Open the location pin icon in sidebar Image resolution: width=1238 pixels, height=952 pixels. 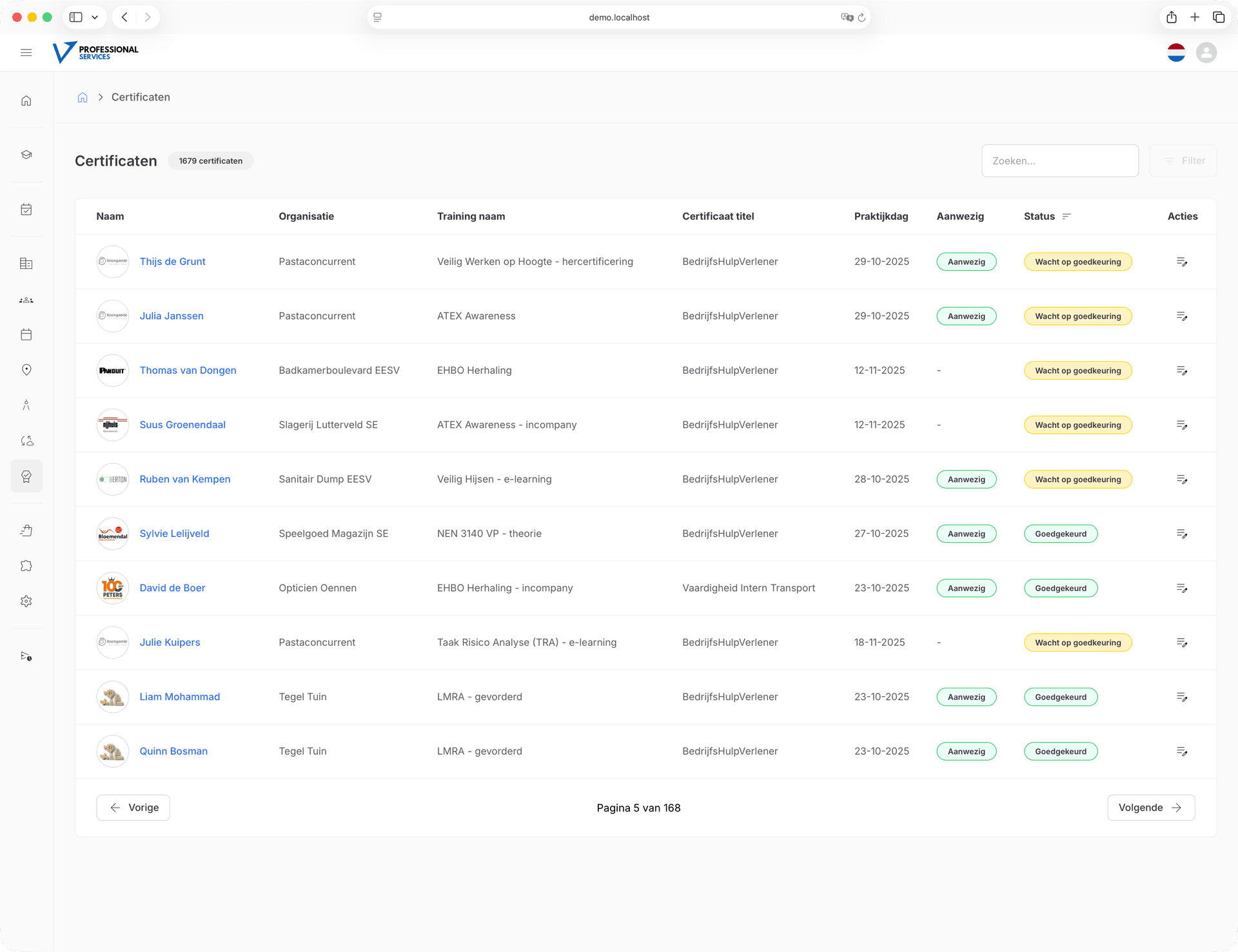pos(26,369)
